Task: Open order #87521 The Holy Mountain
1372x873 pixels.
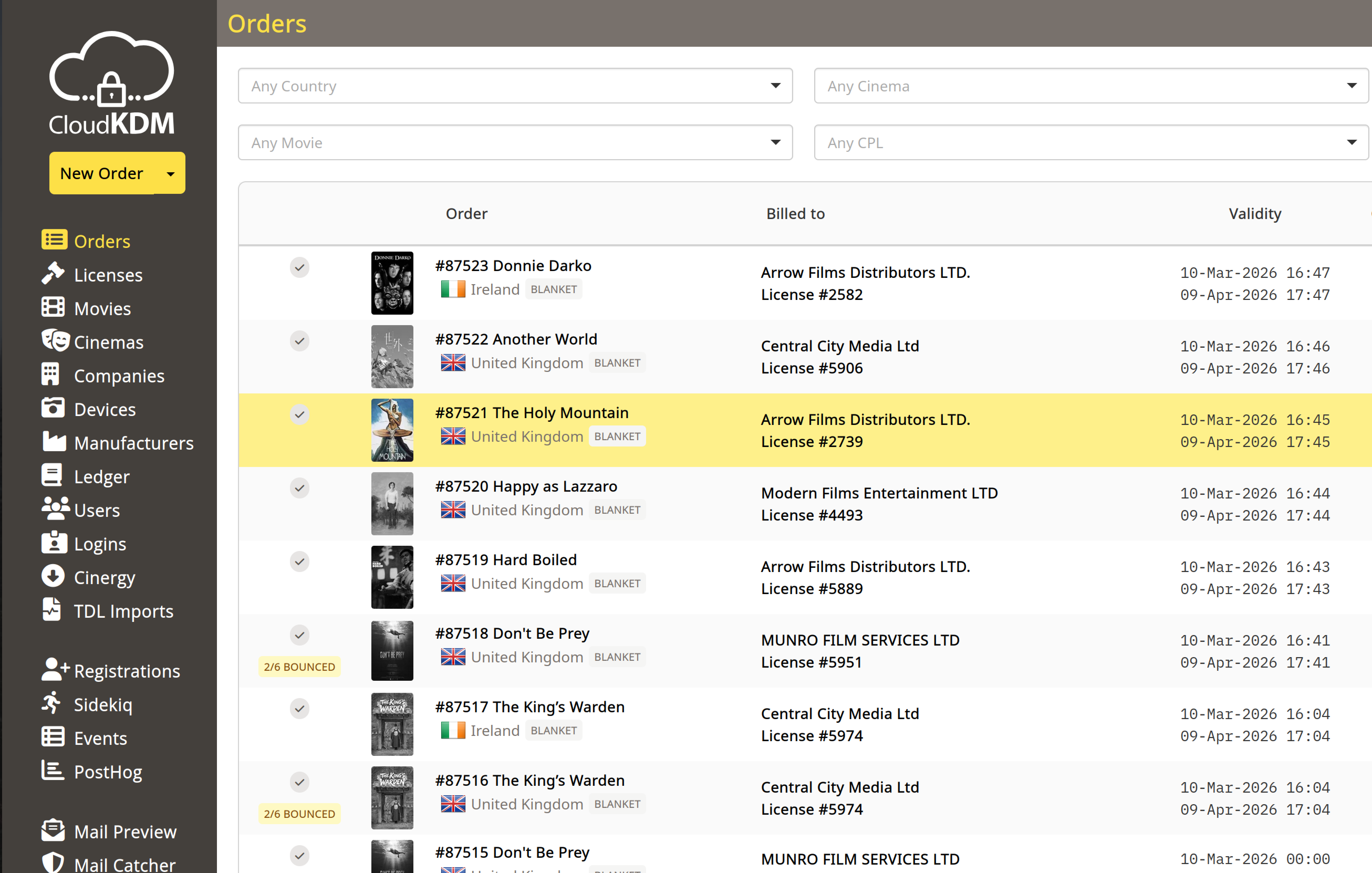Action: pos(532,412)
